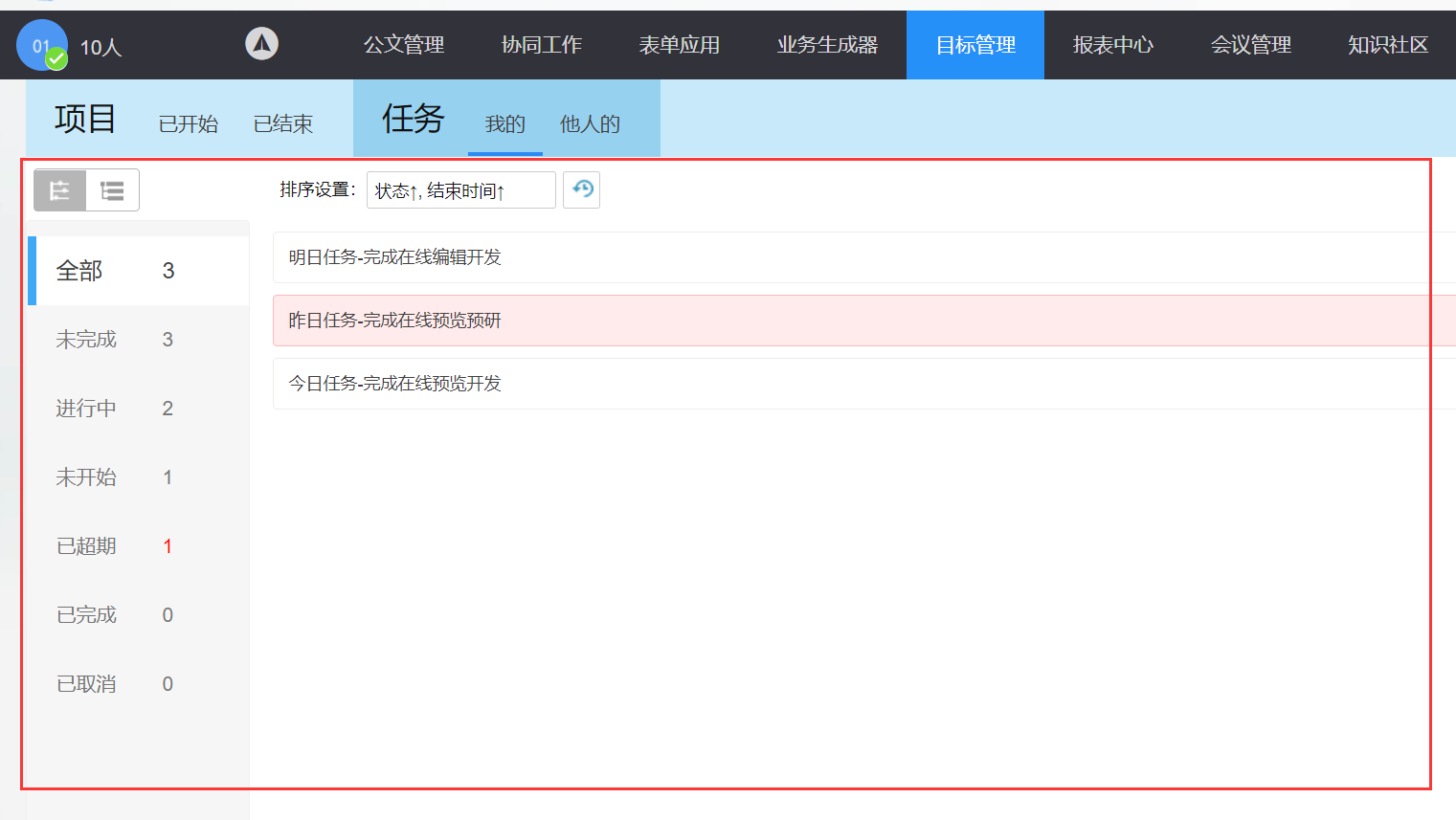Image resolution: width=1456 pixels, height=820 pixels.
Task: Open 表单应用 menu
Action: pos(680,45)
